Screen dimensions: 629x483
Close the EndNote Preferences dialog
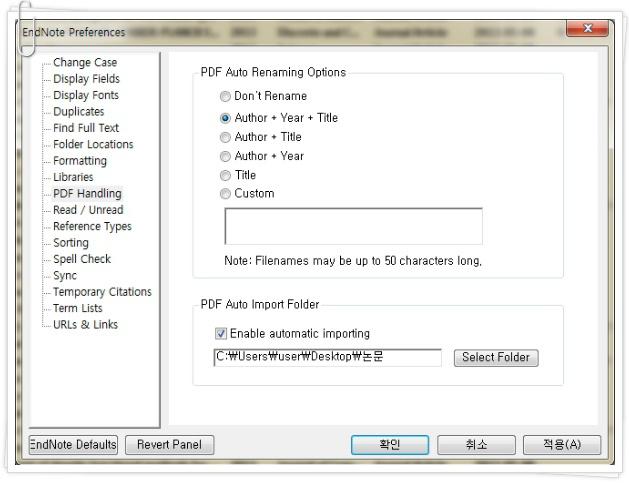pos(587,28)
